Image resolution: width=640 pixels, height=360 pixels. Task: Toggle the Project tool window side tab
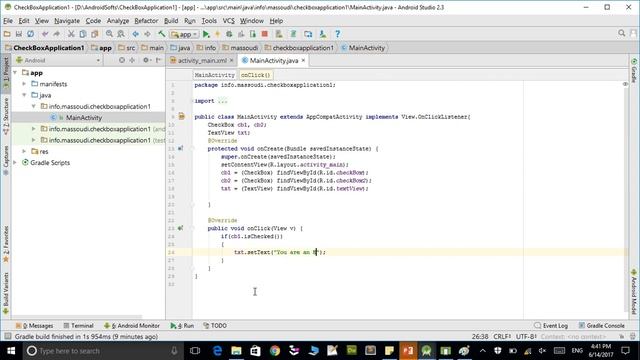point(6,74)
